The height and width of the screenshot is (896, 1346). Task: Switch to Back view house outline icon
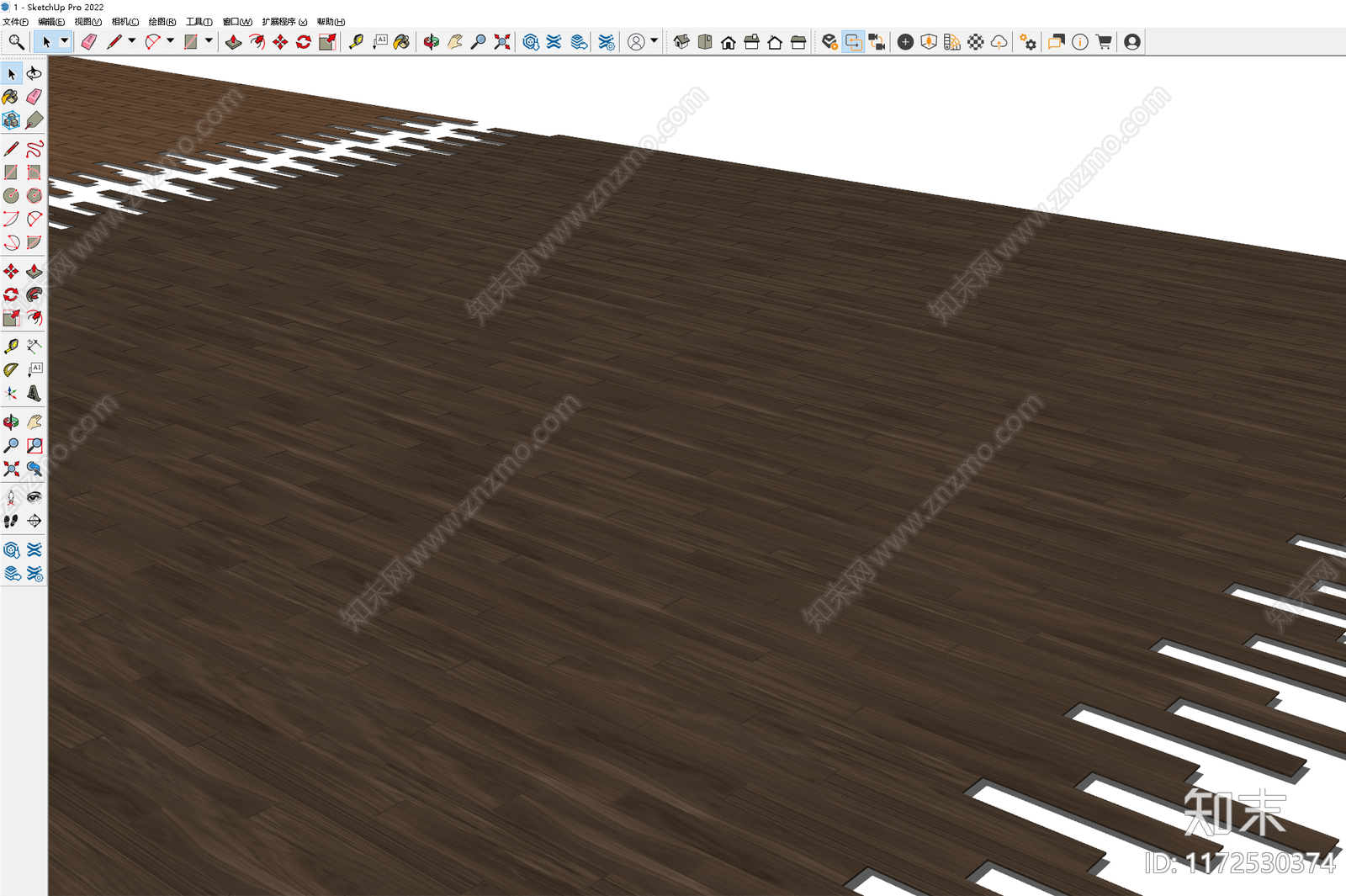tap(775, 41)
